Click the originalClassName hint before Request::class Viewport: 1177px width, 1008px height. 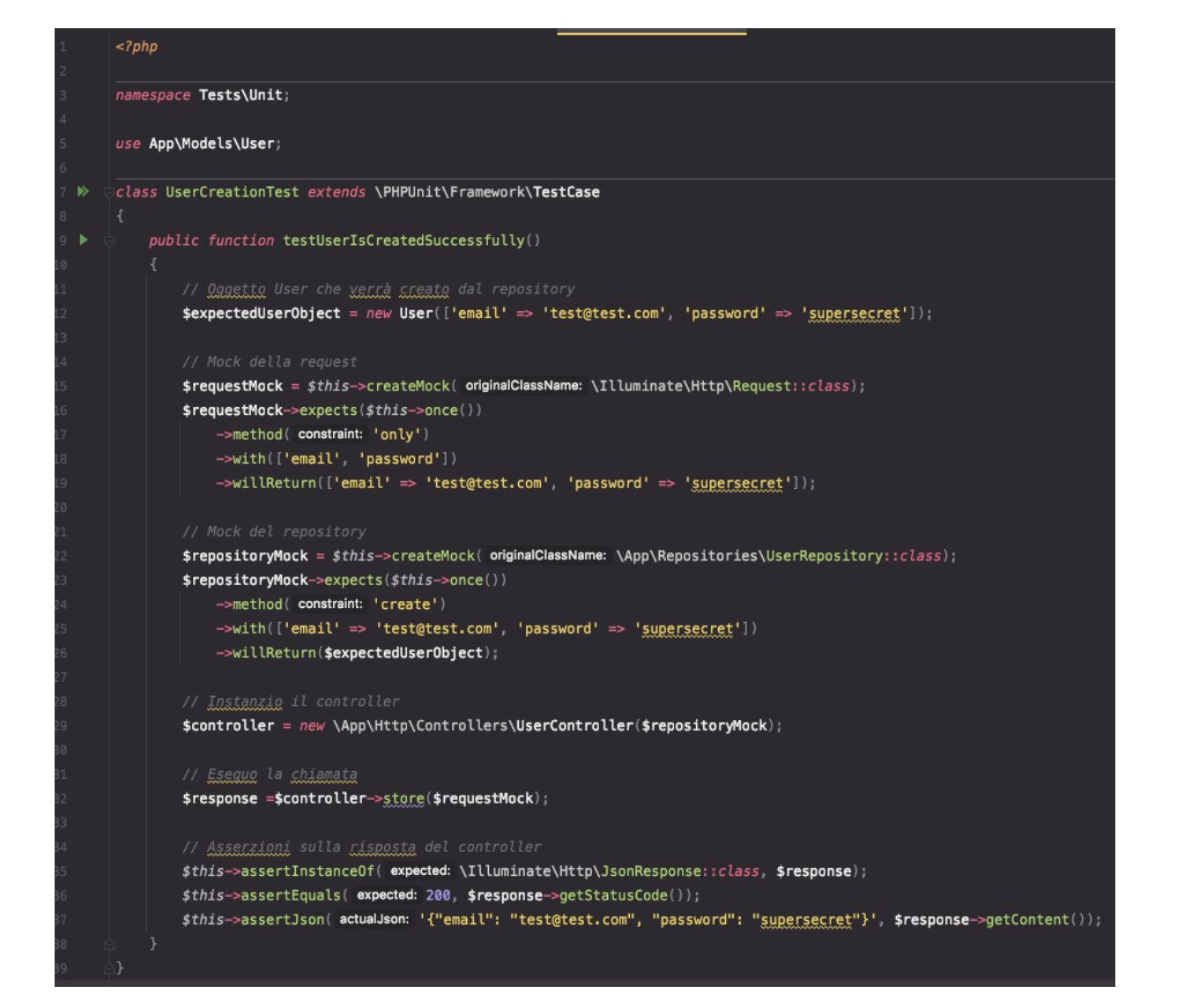tap(523, 386)
